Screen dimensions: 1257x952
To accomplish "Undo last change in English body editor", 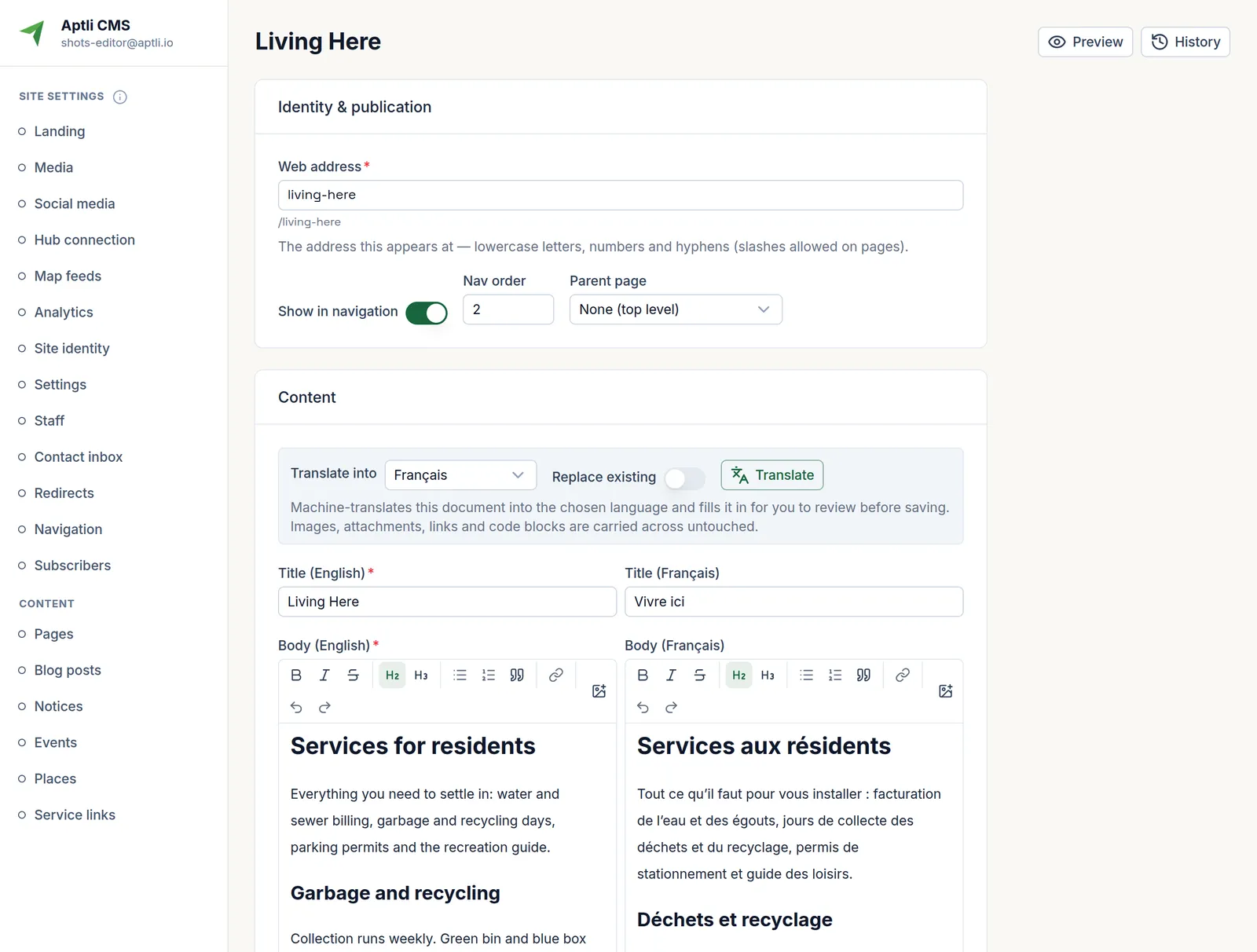I will click(296, 708).
